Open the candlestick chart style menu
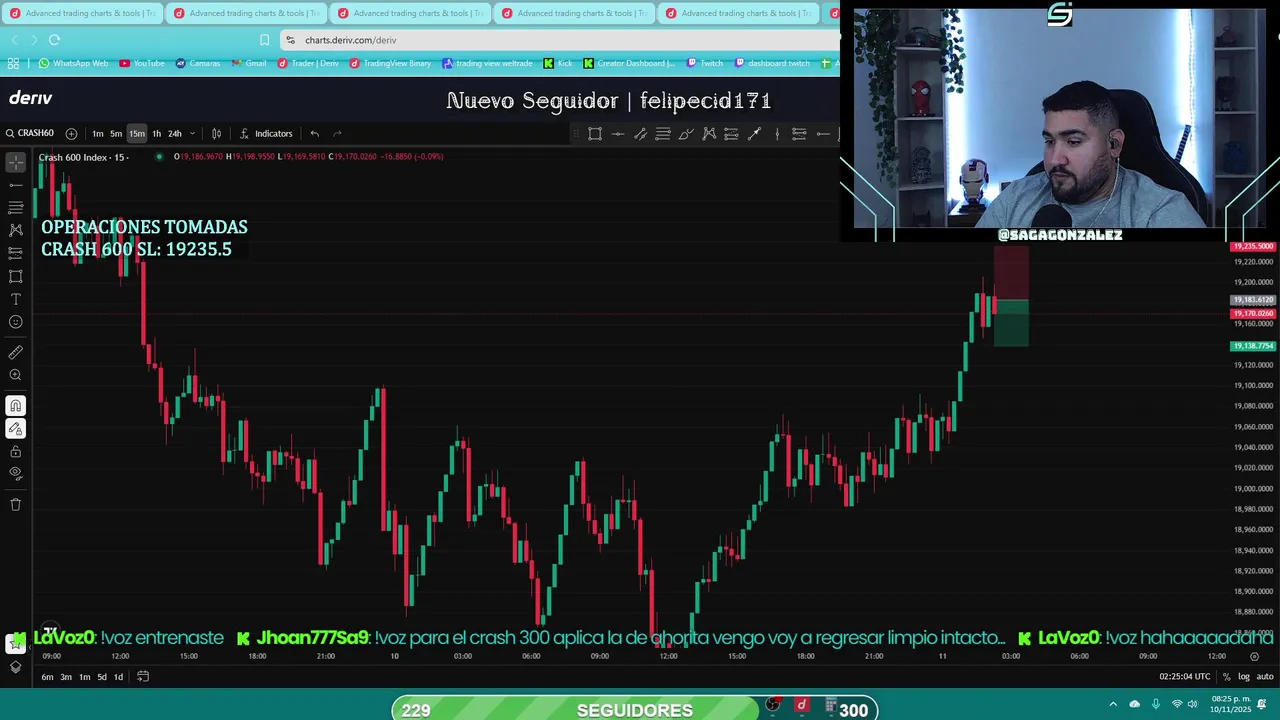1280x720 pixels. click(216, 133)
